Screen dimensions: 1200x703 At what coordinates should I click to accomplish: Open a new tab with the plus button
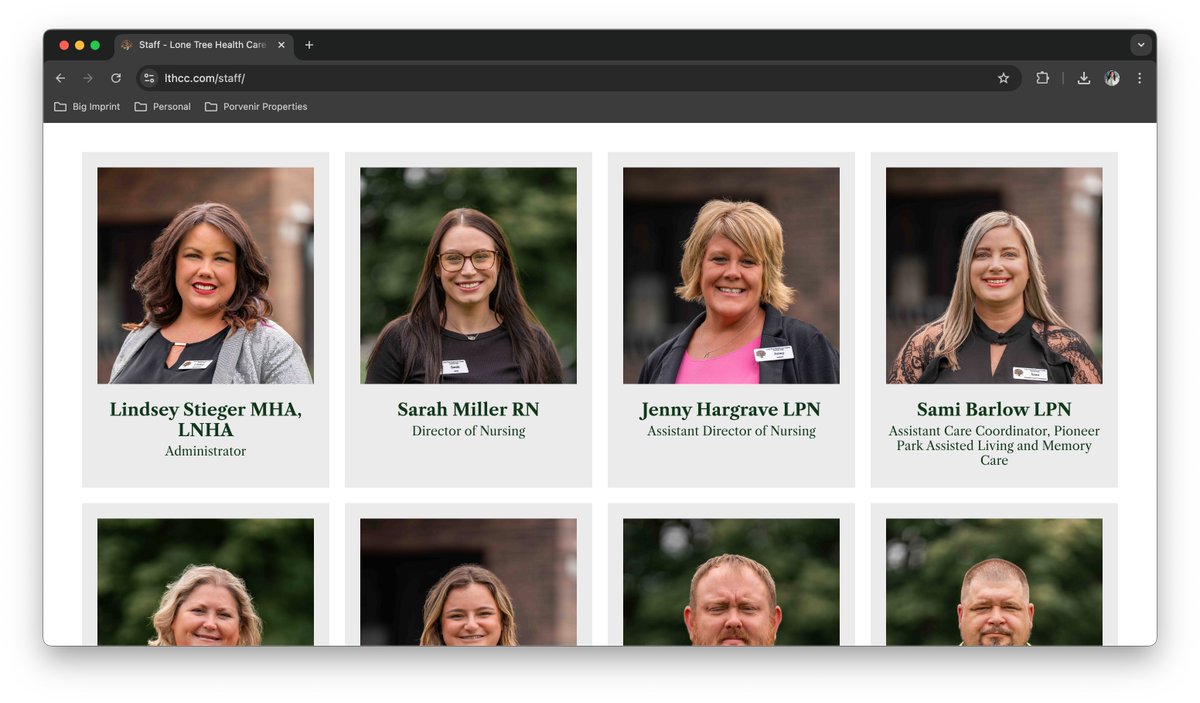pyautogui.click(x=309, y=45)
